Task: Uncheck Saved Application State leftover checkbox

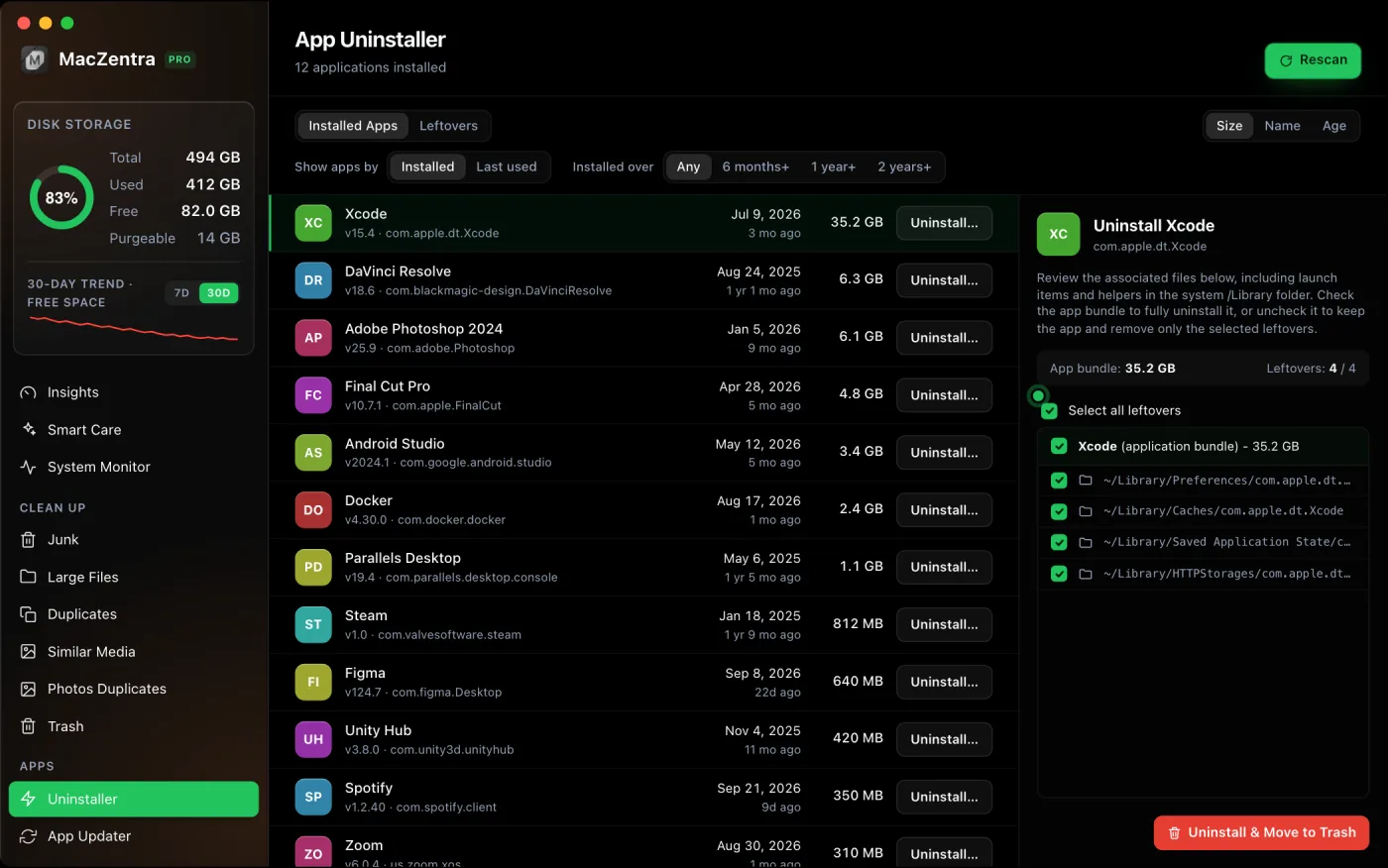Action: point(1059,543)
